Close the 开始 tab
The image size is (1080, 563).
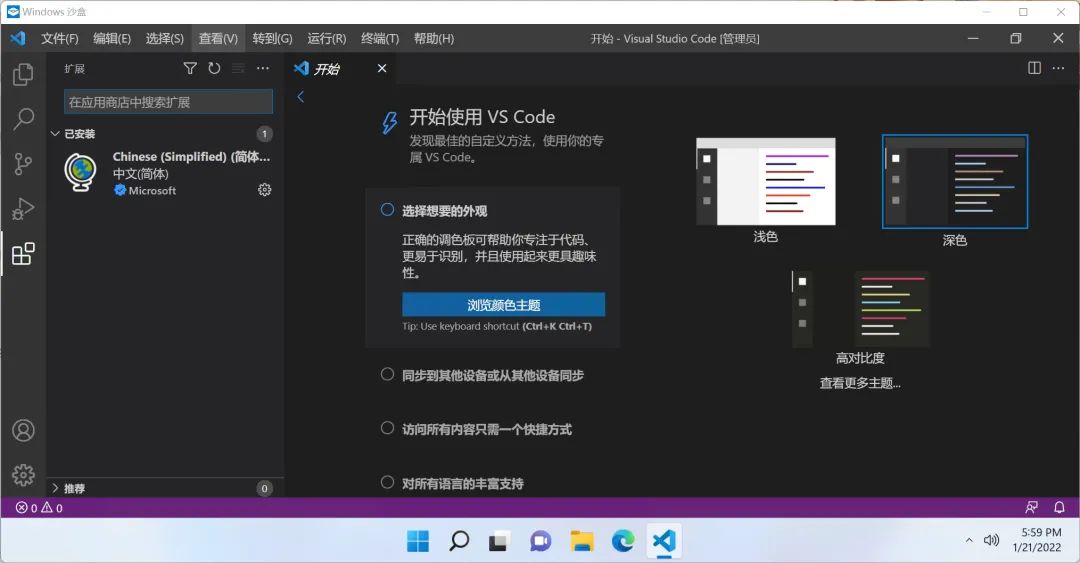[382, 68]
